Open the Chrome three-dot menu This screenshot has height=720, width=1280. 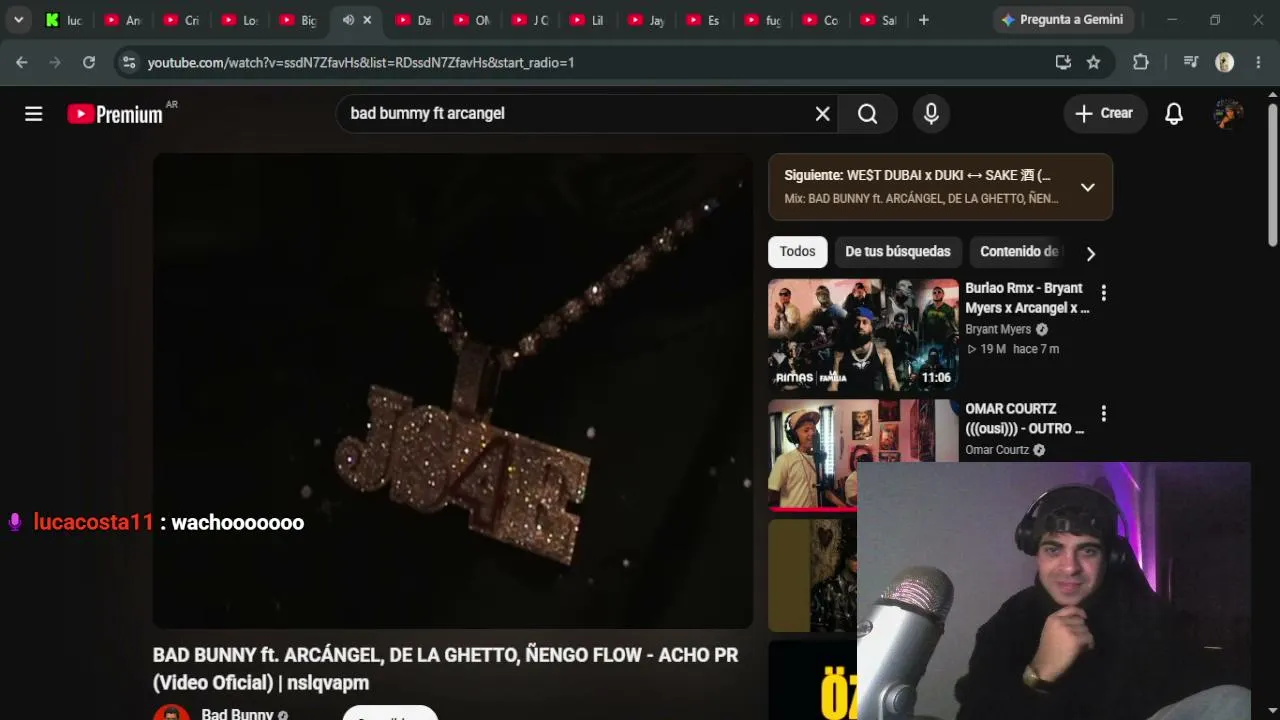(1258, 62)
